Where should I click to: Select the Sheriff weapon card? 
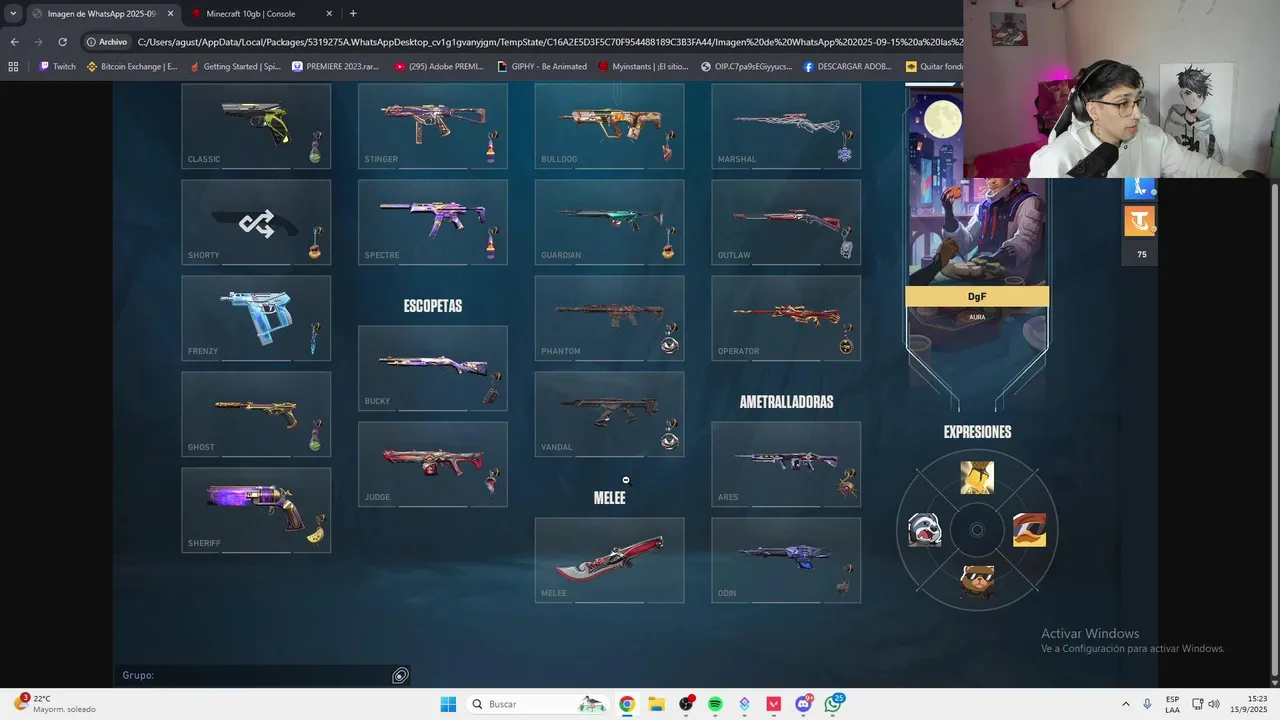click(x=256, y=510)
